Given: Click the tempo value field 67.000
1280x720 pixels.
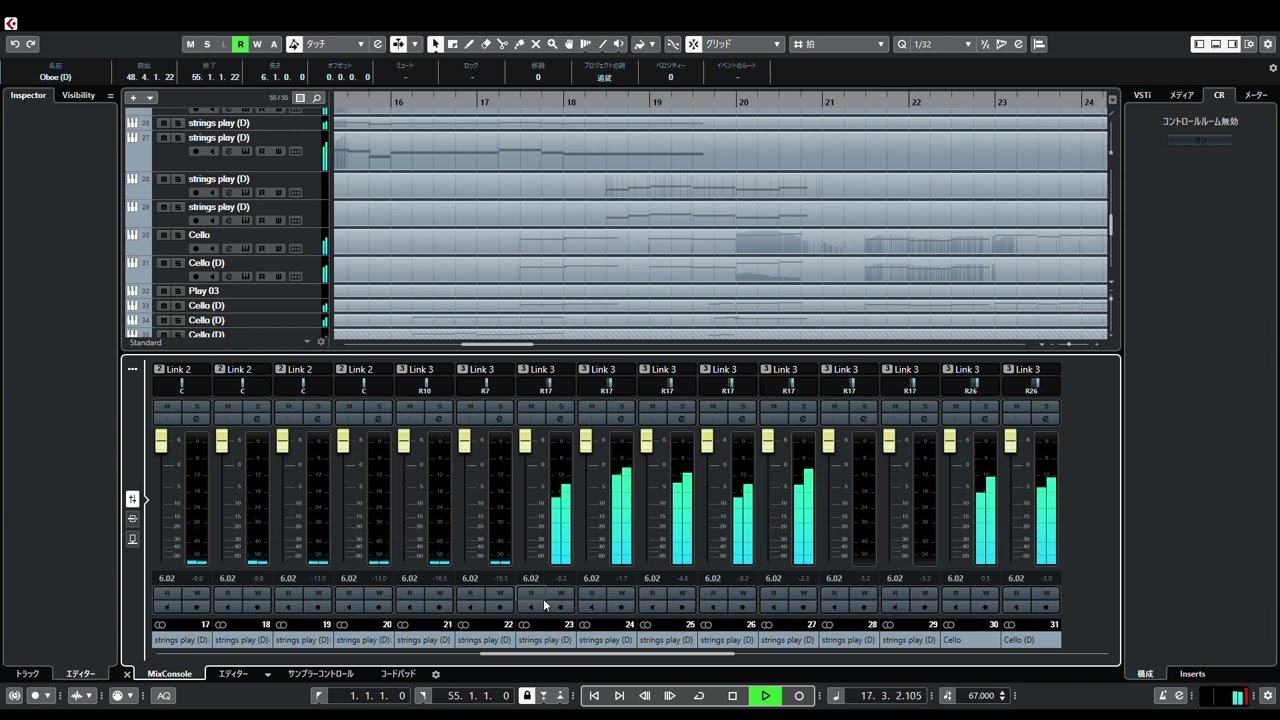Looking at the screenshot, I should (x=980, y=696).
